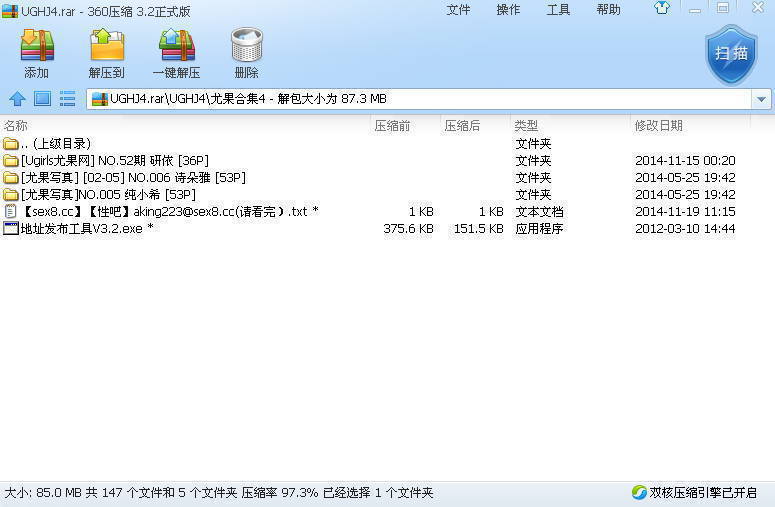Viewport: 775px width, 507px height.
Task: Click the dual-core engine status icon
Action: point(639,492)
